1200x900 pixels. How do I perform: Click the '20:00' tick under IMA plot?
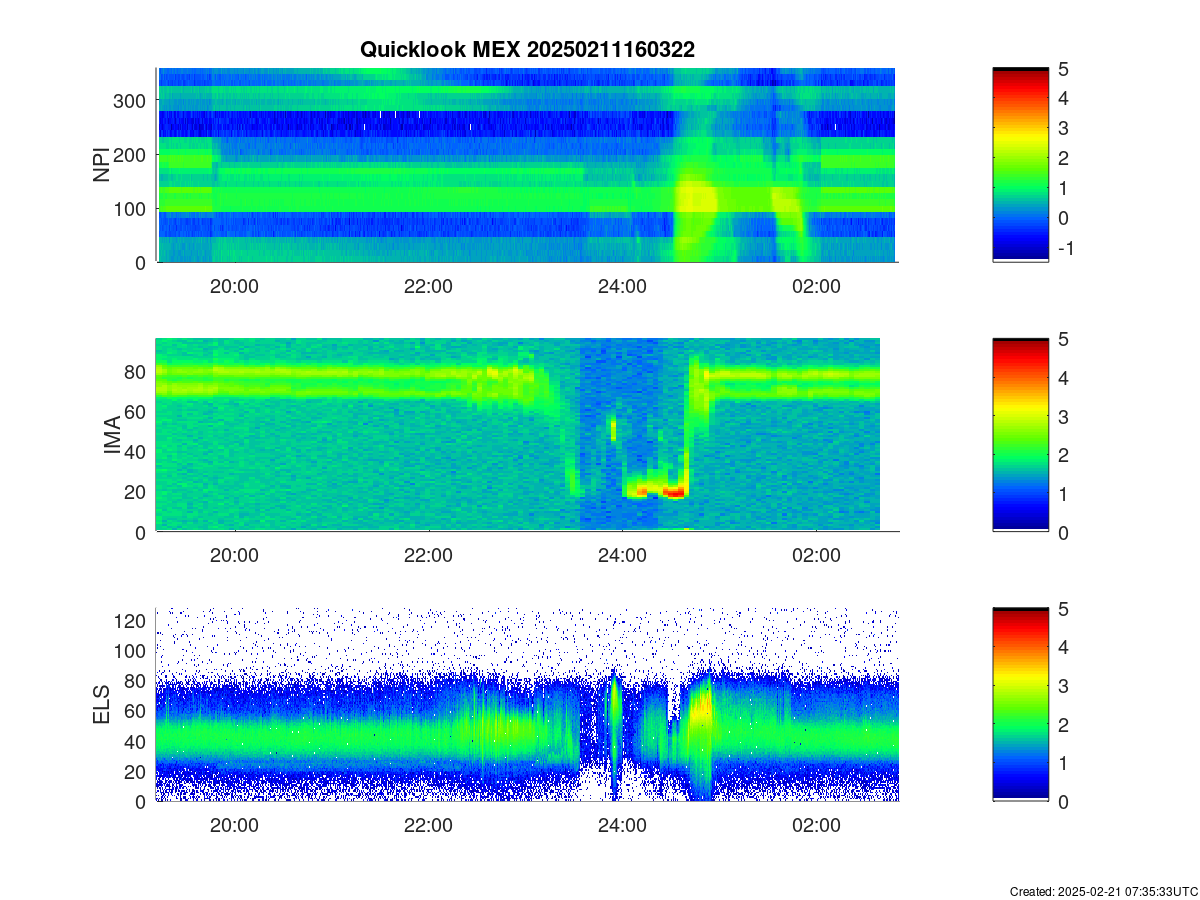tap(235, 556)
